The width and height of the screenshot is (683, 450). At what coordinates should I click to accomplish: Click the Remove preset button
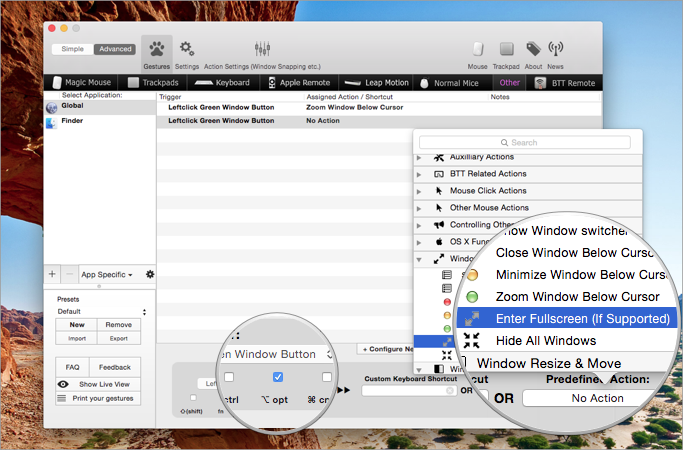tap(118, 325)
